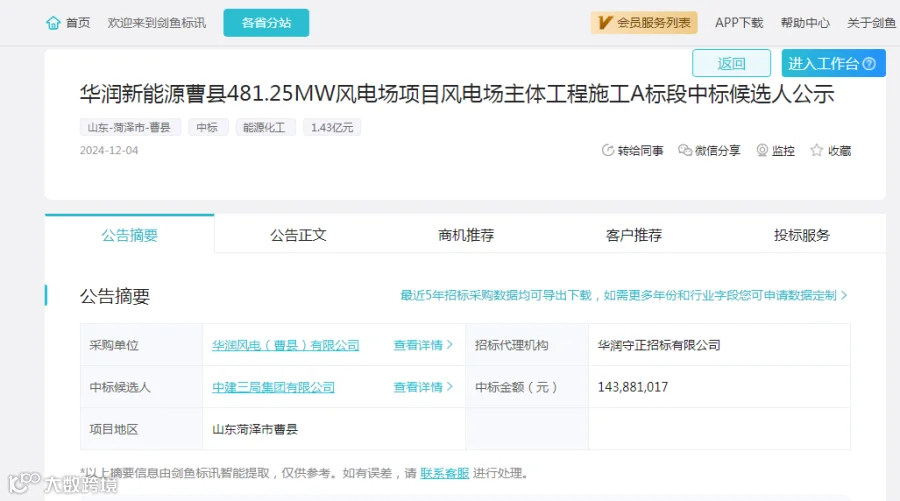Click the 招标代理机构 label cell

pyautogui.click(x=527, y=345)
